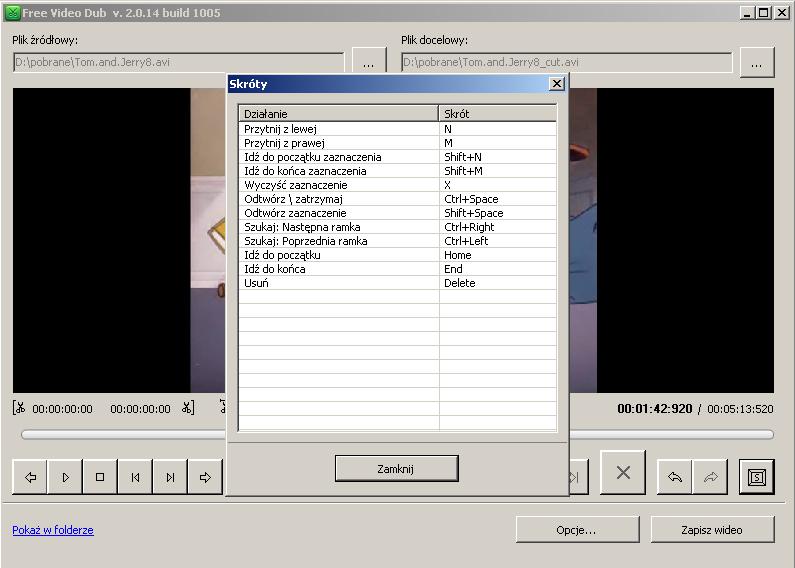Jump to previous frame marker button

point(135,477)
